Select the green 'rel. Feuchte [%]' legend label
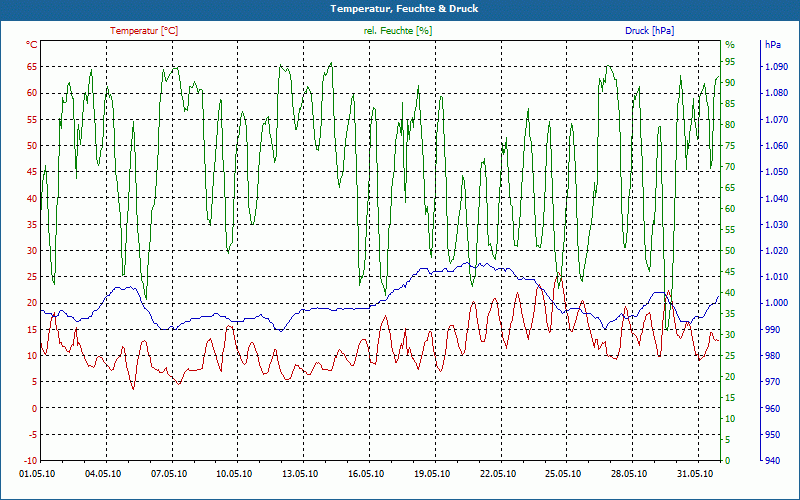This screenshot has width=800, height=500. (398, 31)
